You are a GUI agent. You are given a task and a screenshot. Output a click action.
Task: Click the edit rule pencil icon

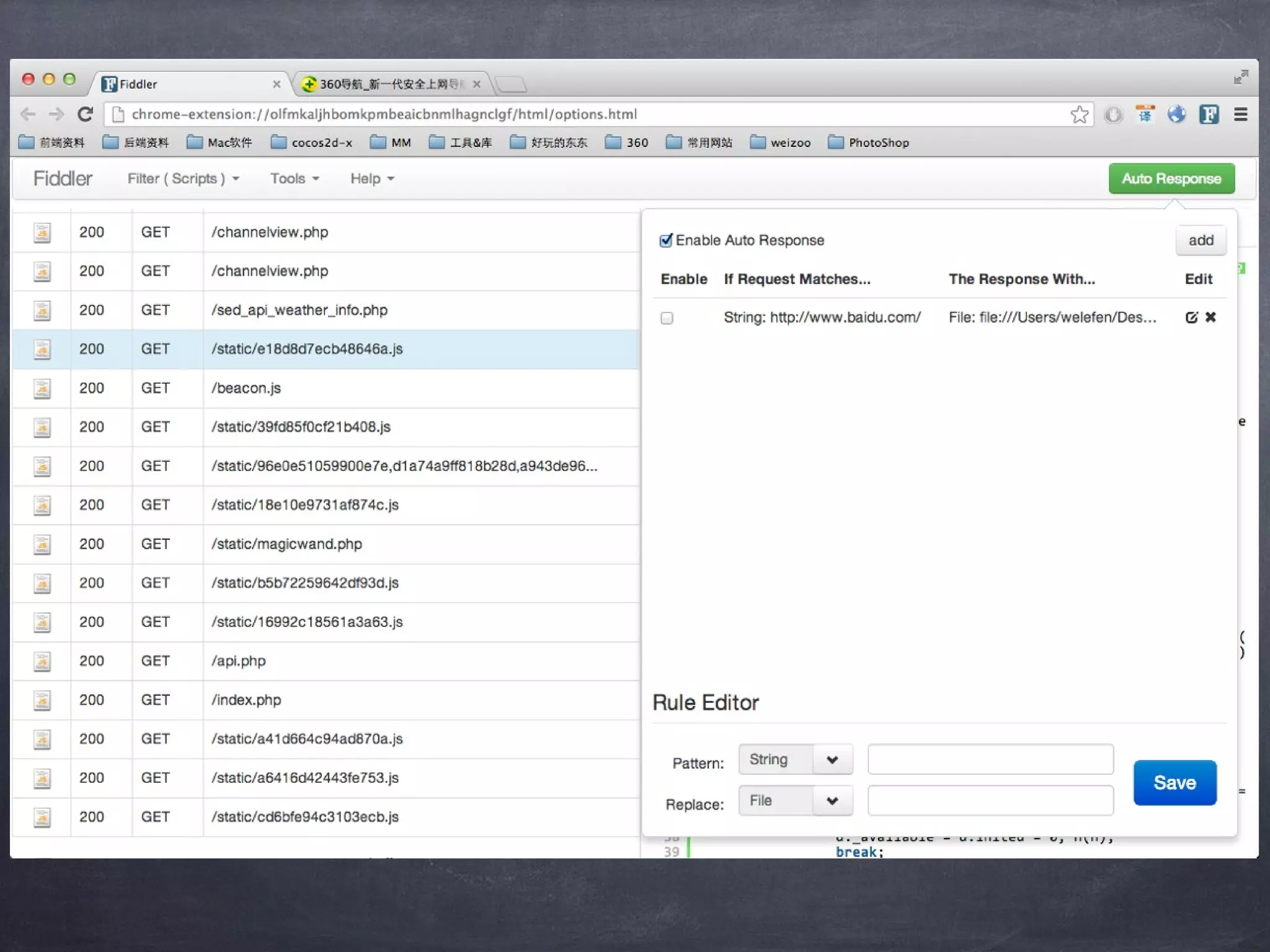pos(1191,317)
